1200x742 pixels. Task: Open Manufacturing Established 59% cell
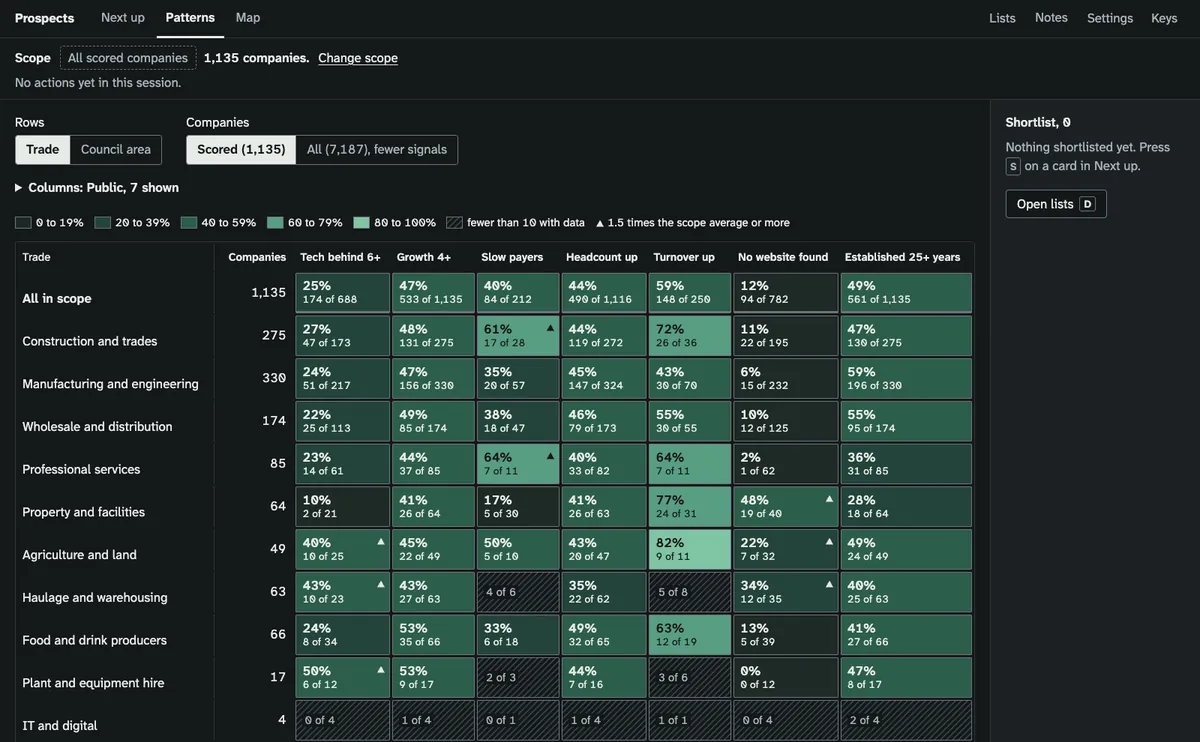pyautogui.click(x=906, y=379)
